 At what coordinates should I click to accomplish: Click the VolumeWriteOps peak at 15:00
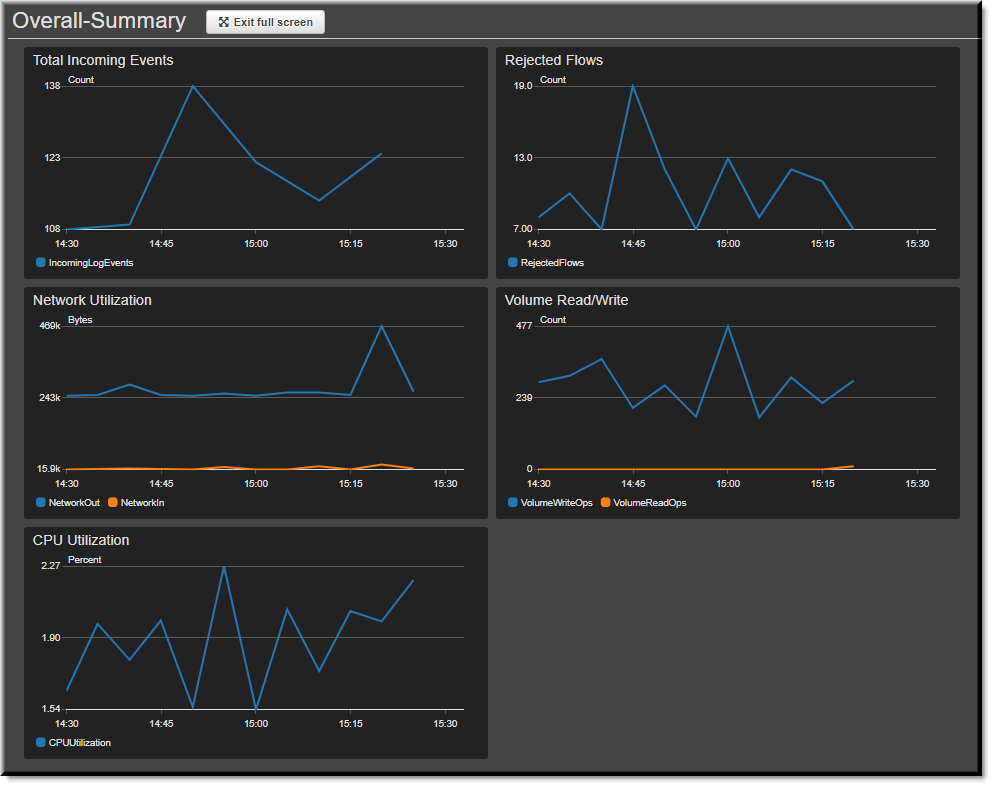click(x=728, y=327)
